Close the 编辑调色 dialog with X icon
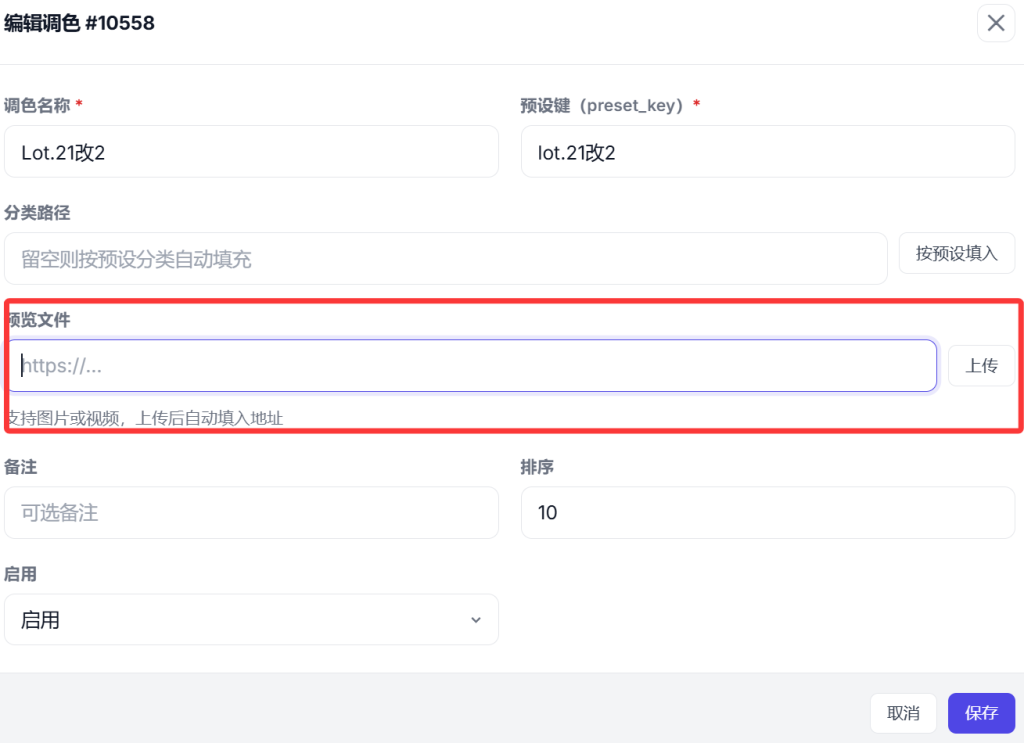 995,23
